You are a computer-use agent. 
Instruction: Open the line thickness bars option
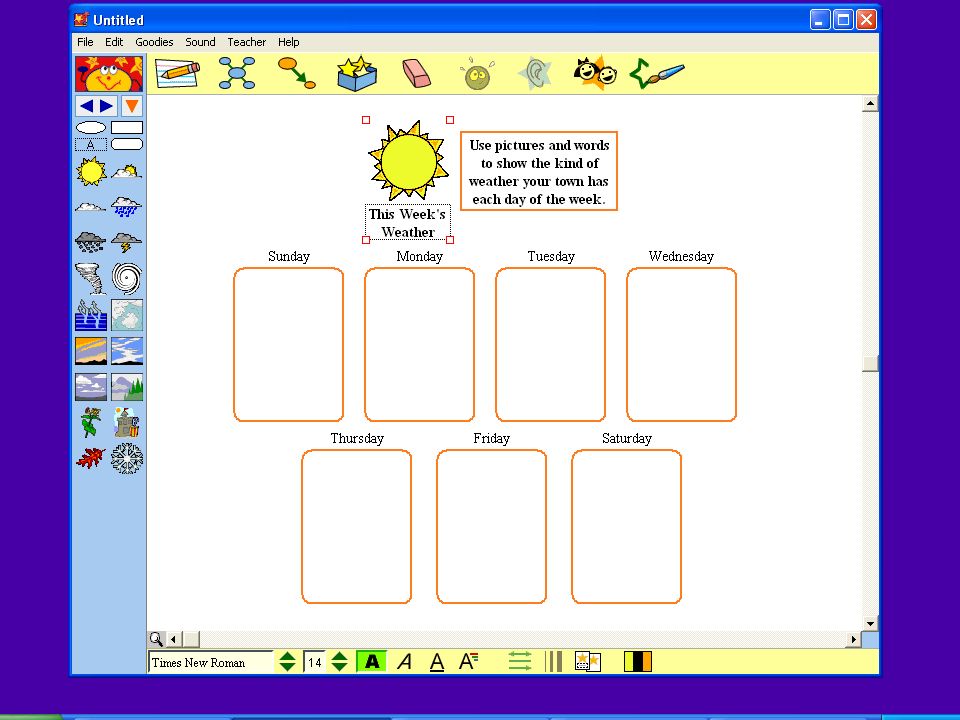coord(553,661)
